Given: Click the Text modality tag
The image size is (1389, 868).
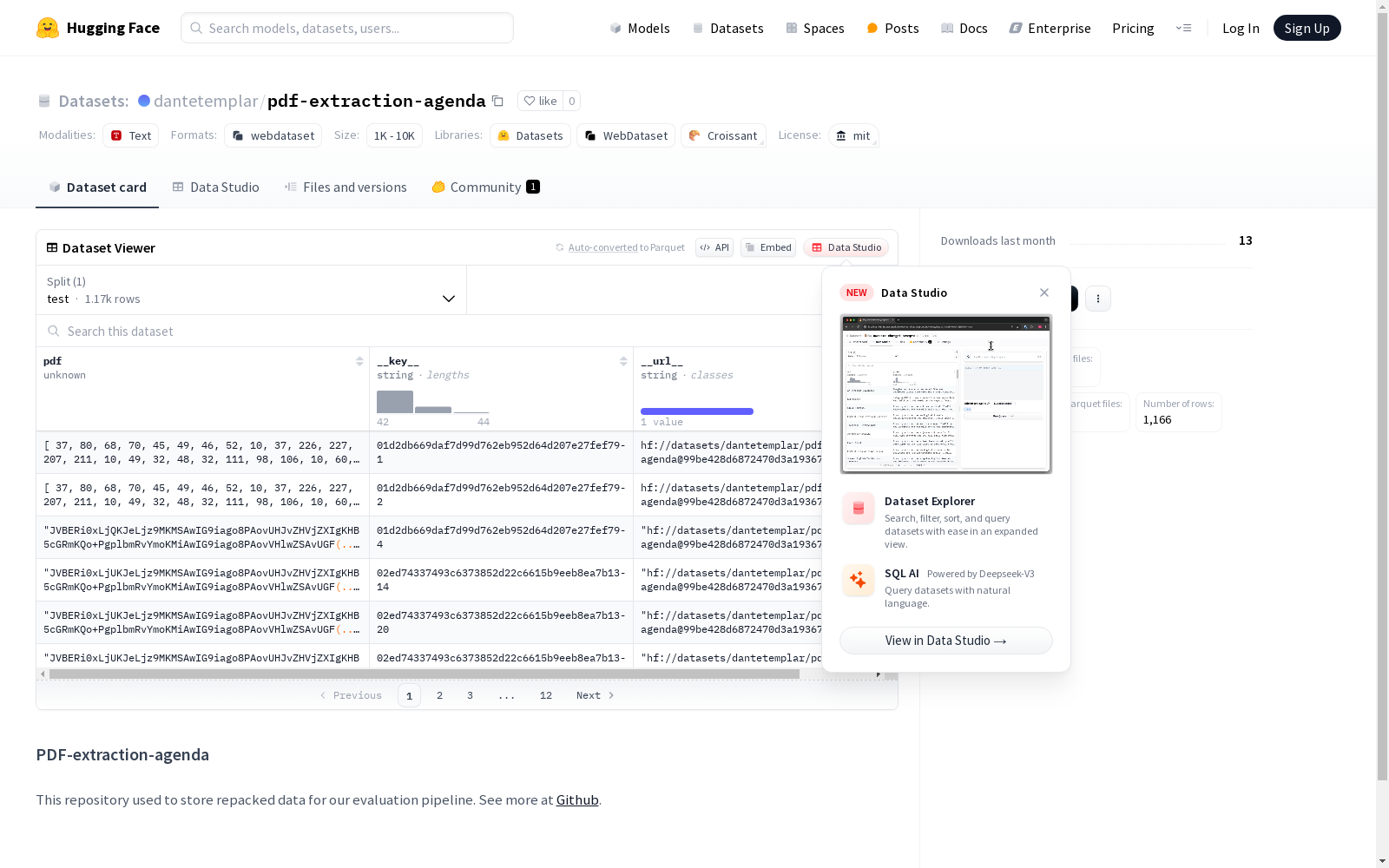Looking at the screenshot, I should 131,135.
